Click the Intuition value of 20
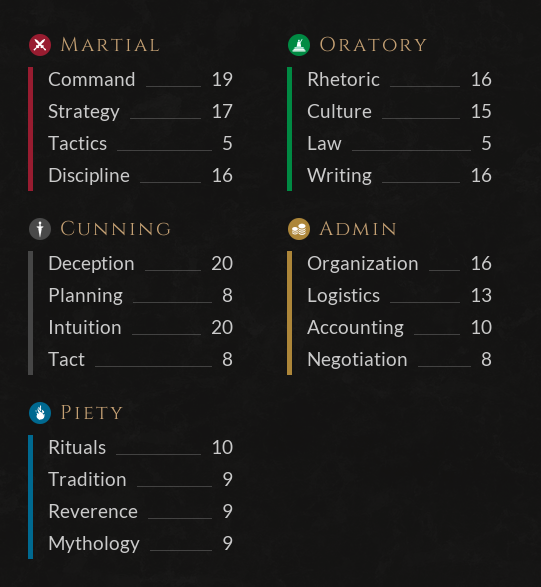This screenshot has height=587, width=541. 222,328
